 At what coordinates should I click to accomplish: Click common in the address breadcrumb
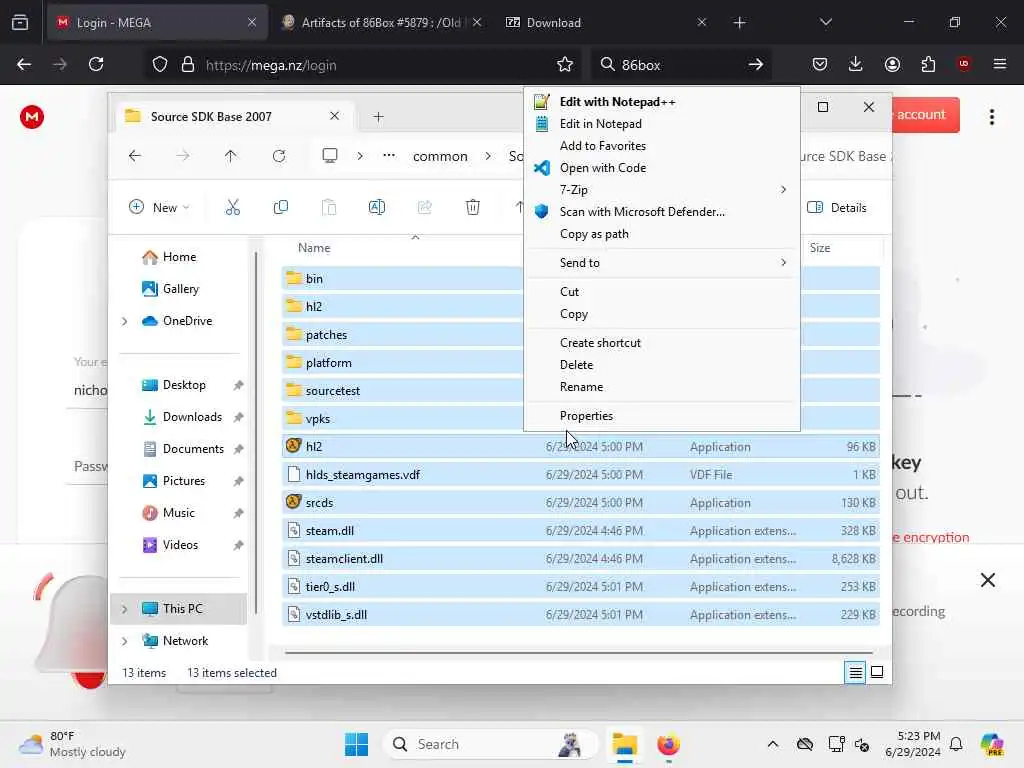440,156
